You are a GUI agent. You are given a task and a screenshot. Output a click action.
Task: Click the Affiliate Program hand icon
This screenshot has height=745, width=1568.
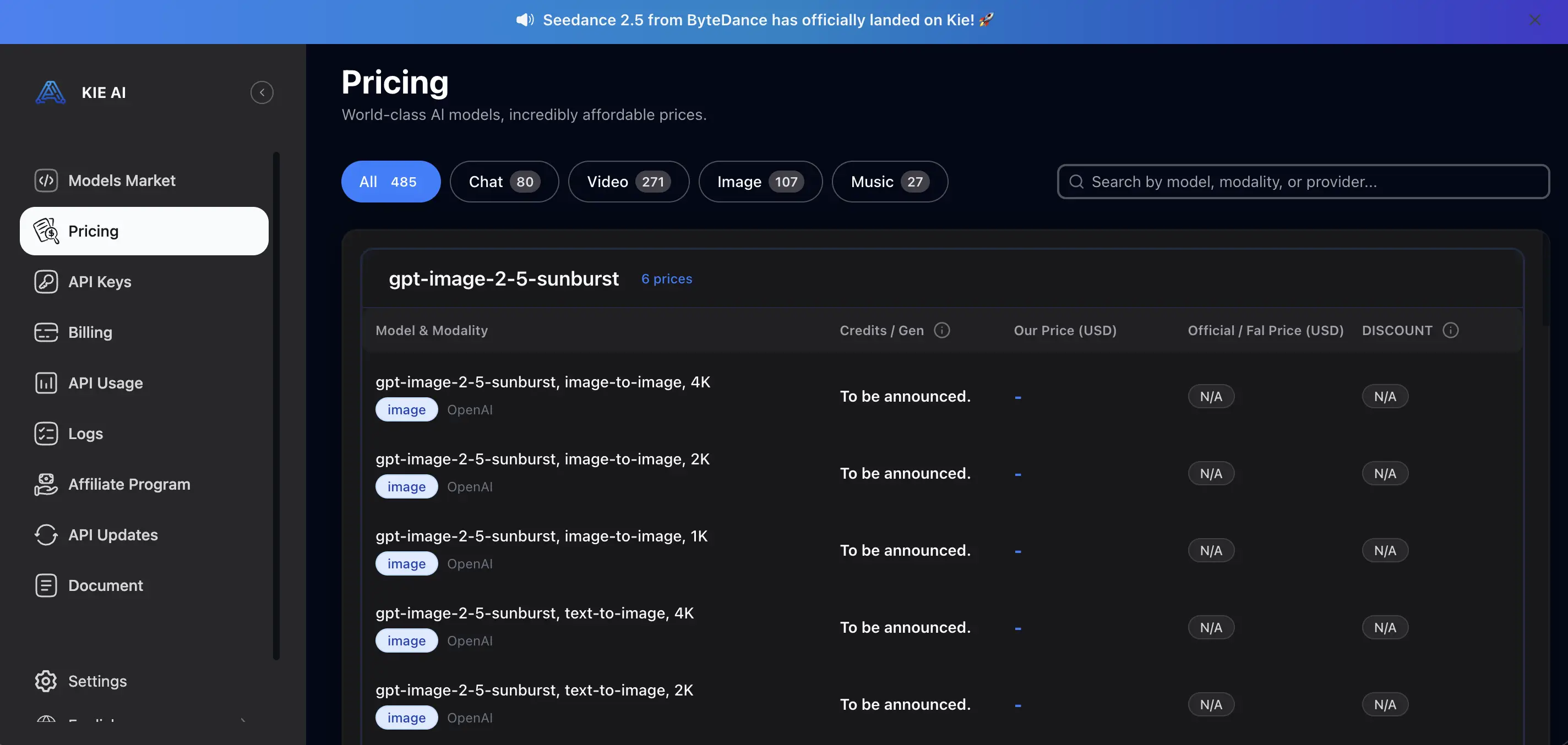click(x=46, y=484)
